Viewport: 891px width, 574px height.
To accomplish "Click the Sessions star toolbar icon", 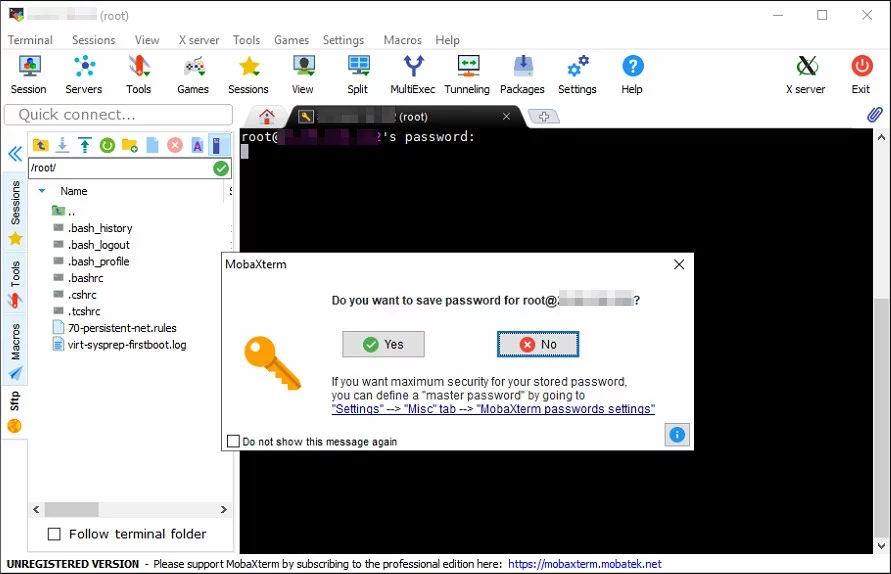I will pyautogui.click(x=248, y=74).
